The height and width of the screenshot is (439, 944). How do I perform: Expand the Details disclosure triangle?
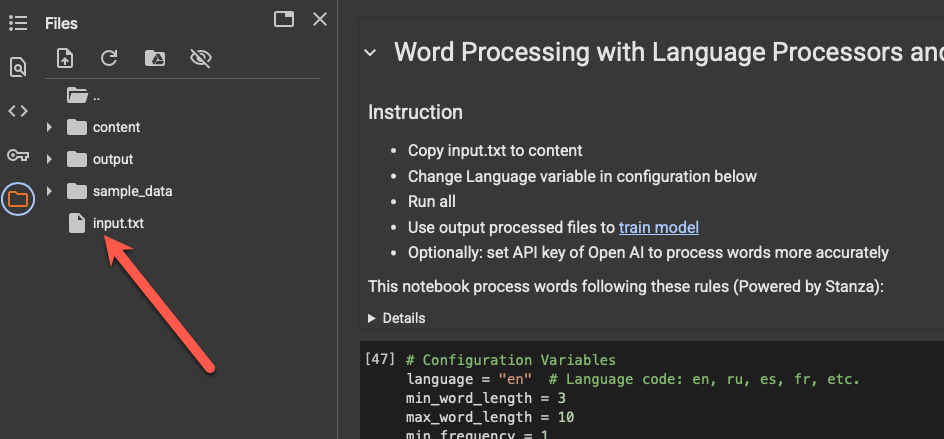[x=373, y=318]
